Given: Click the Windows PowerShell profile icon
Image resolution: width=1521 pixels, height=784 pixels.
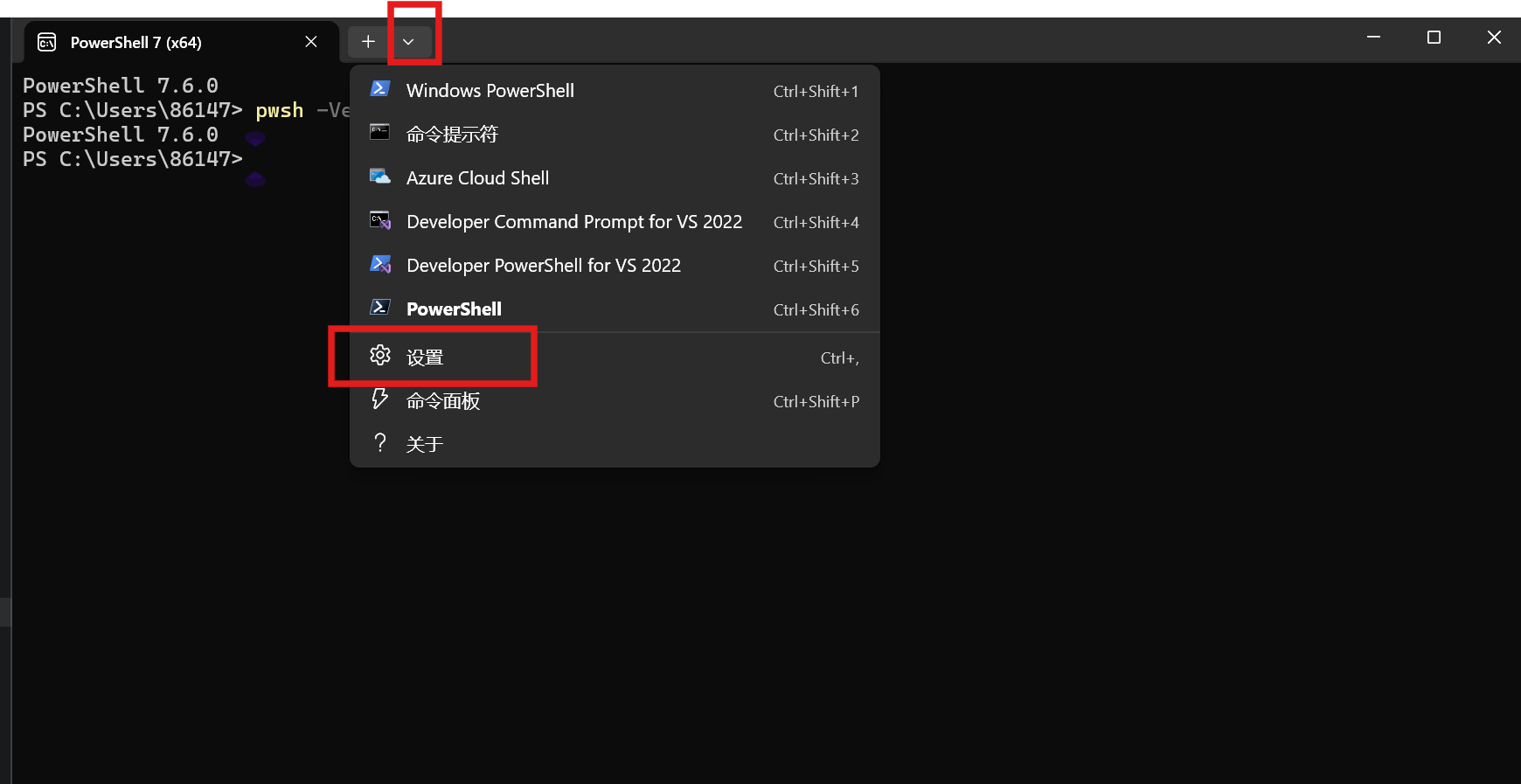Looking at the screenshot, I should (x=380, y=88).
